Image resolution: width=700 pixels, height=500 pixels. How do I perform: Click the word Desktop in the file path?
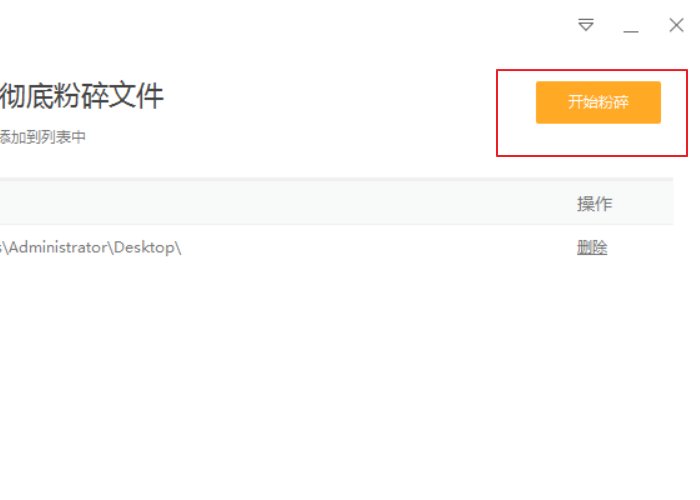click(143, 248)
